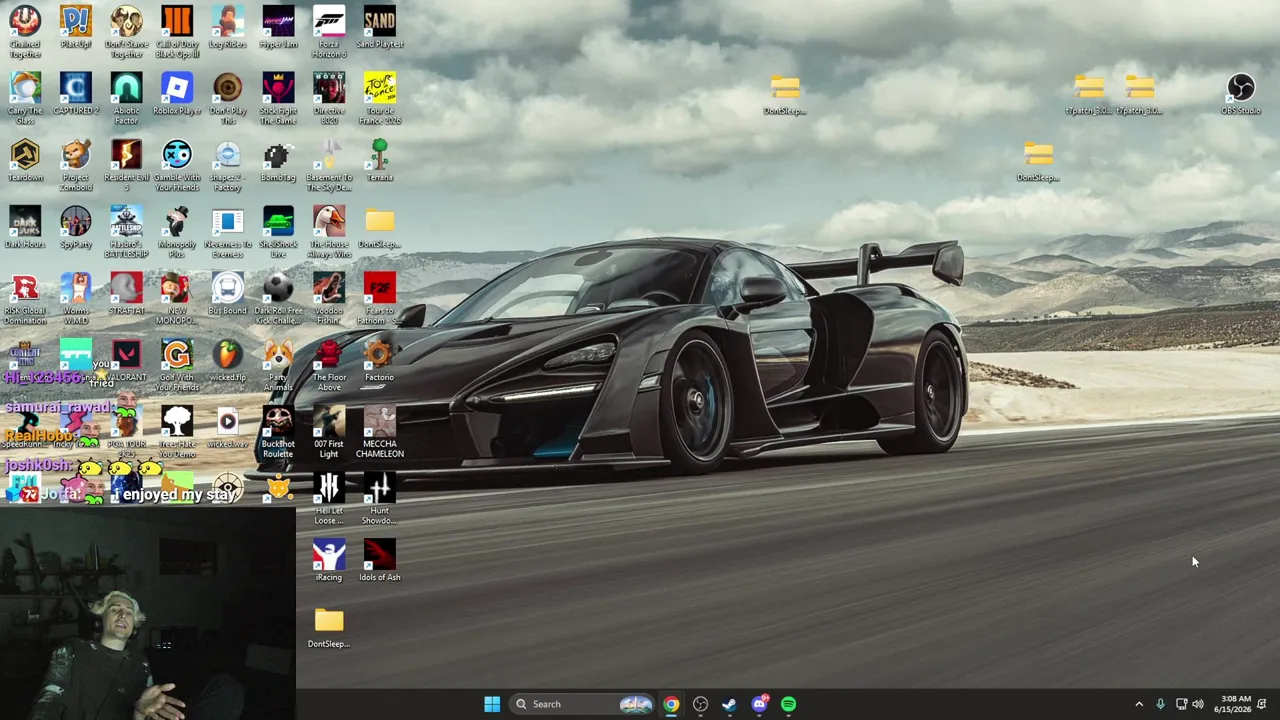Image resolution: width=1280 pixels, height=720 pixels.
Task: Click the Fears to Fathom shortcut
Action: coord(380,298)
